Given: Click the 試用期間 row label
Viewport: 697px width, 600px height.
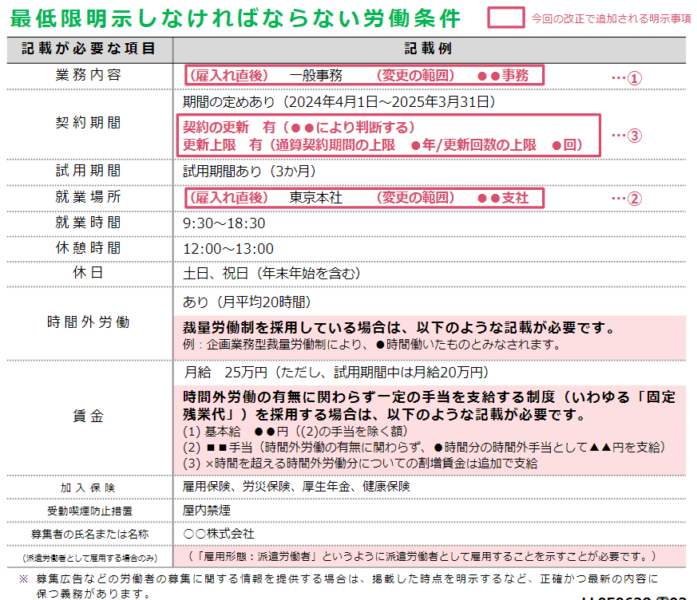Looking at the screenshot, I should point(87,171).
